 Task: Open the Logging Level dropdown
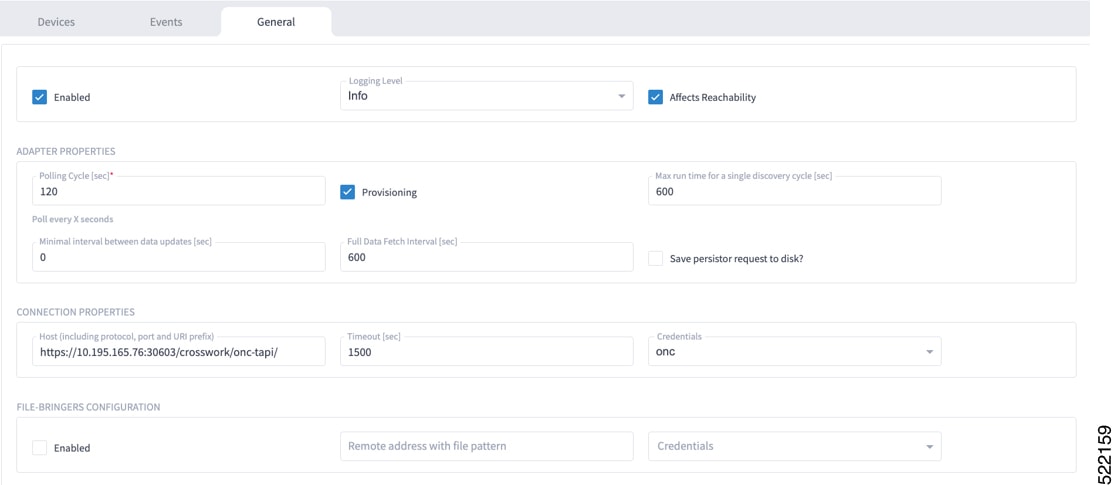486,96
